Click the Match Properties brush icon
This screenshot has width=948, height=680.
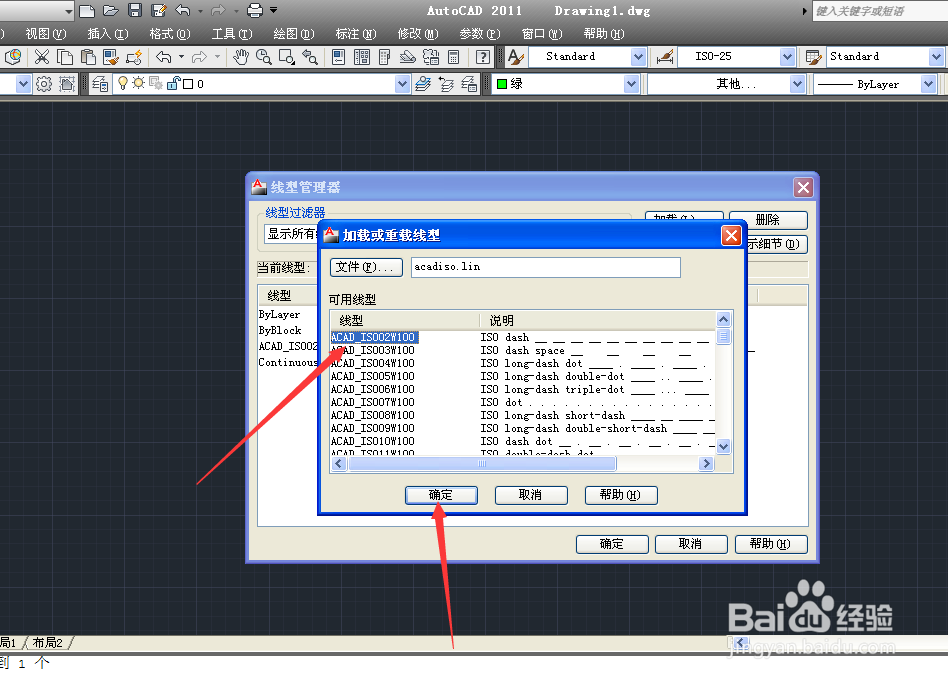click(x=111, y=57)
